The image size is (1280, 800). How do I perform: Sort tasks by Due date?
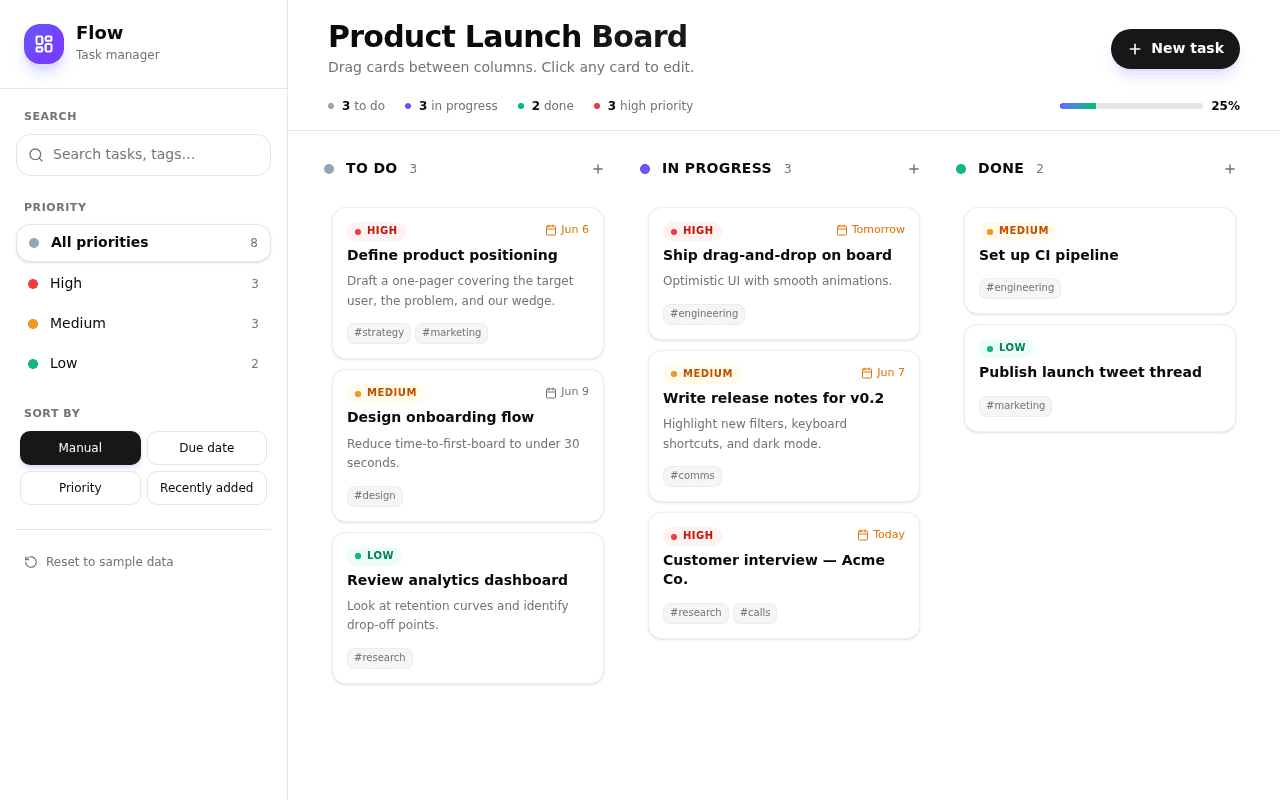point(207,448)
